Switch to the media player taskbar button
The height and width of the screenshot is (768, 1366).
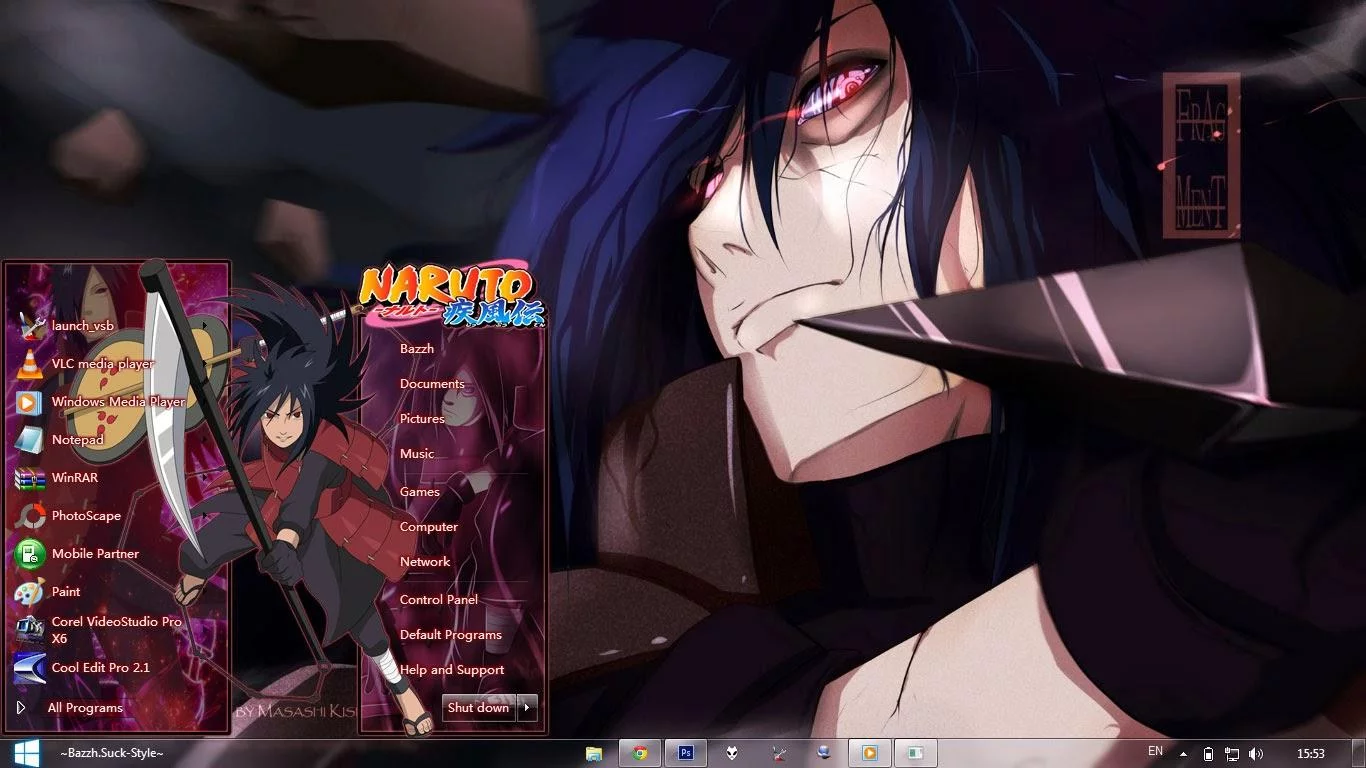click(870, 753)
